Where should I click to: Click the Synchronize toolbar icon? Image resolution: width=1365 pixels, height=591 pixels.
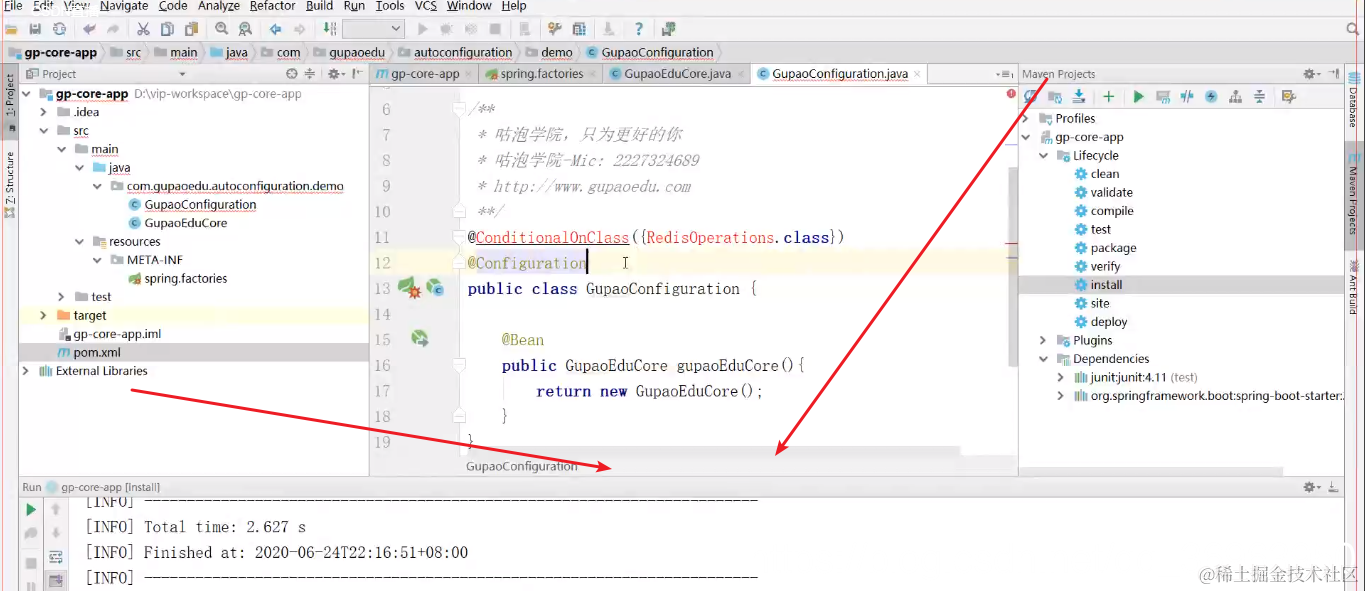click(59, 29)
